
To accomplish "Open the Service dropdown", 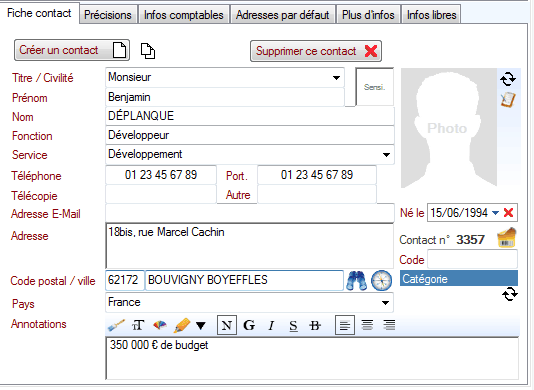I will pos(386,155).
